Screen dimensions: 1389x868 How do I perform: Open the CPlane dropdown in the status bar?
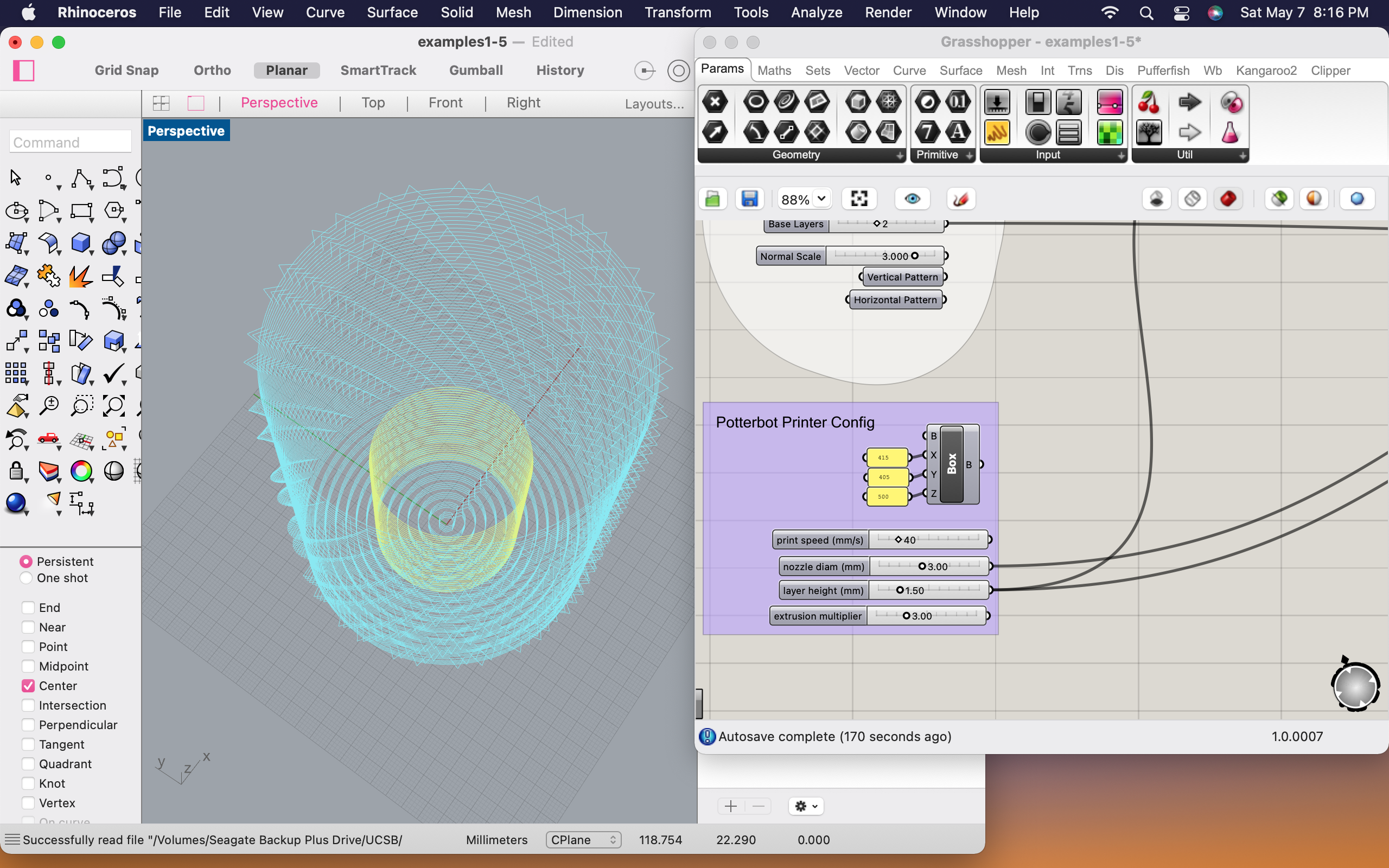pyautogui.click(x=583, y=839)
